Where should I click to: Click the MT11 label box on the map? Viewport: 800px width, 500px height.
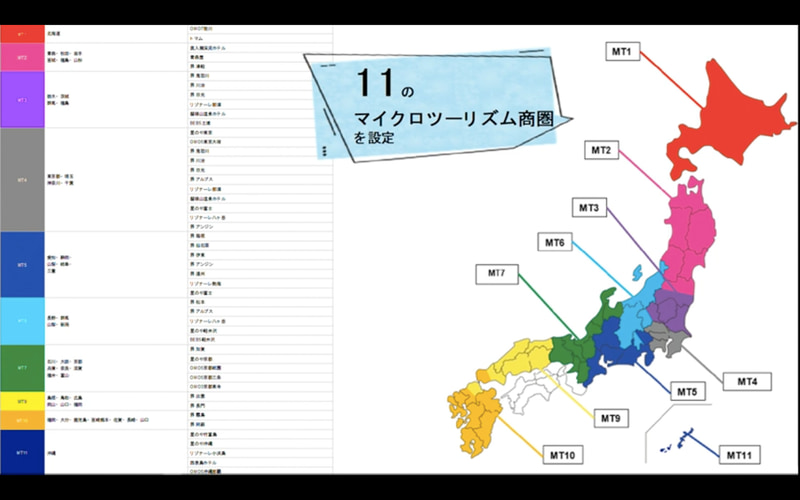(739, 455)
